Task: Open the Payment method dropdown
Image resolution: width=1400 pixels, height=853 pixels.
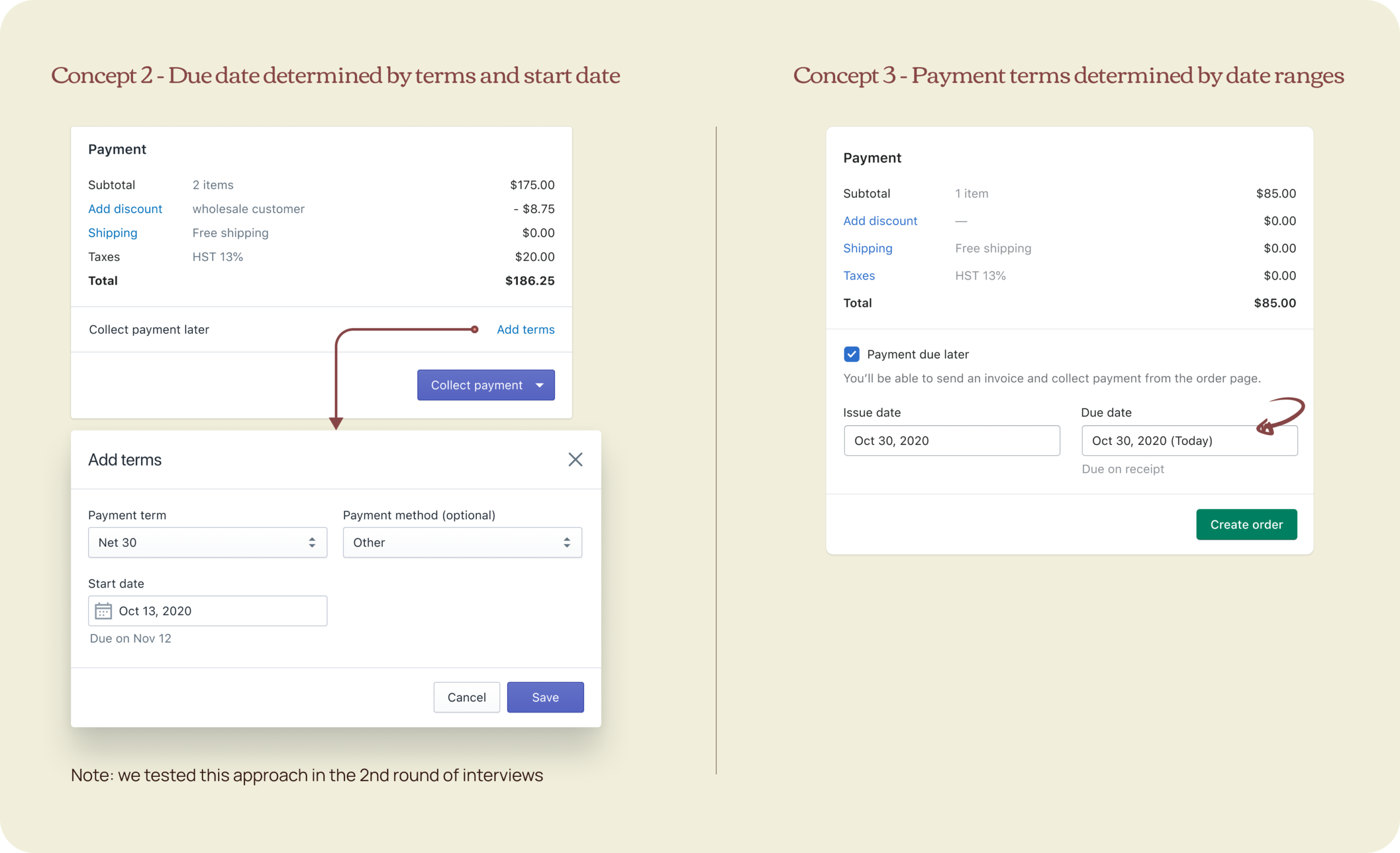Action: click(x=462, y=543)
